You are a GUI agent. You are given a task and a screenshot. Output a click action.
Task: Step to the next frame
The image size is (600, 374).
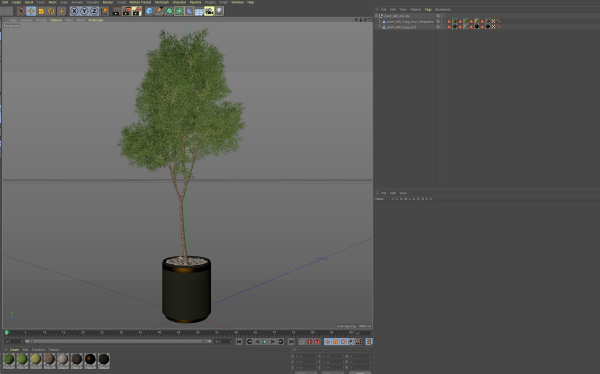(x=272, y=341)
